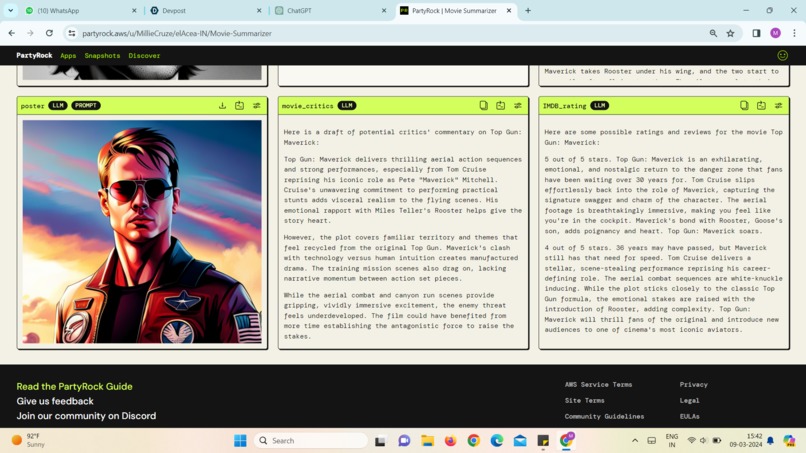Open AWS Service Terms footer link

pyautogui.click(x=598, y=385)
